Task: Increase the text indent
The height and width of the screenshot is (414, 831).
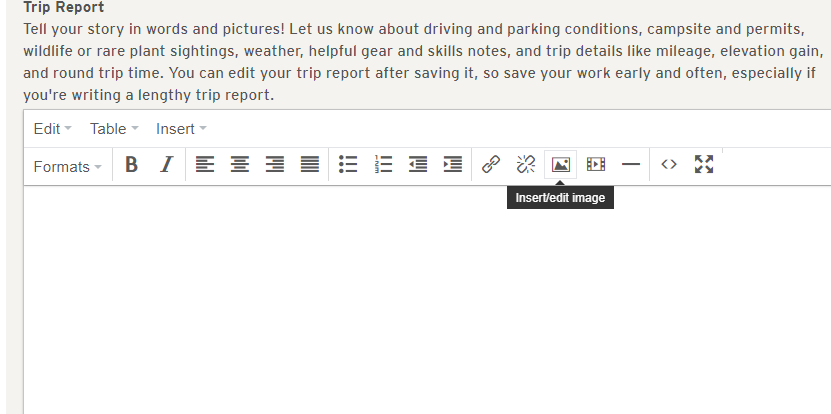Action: (453, 166)
